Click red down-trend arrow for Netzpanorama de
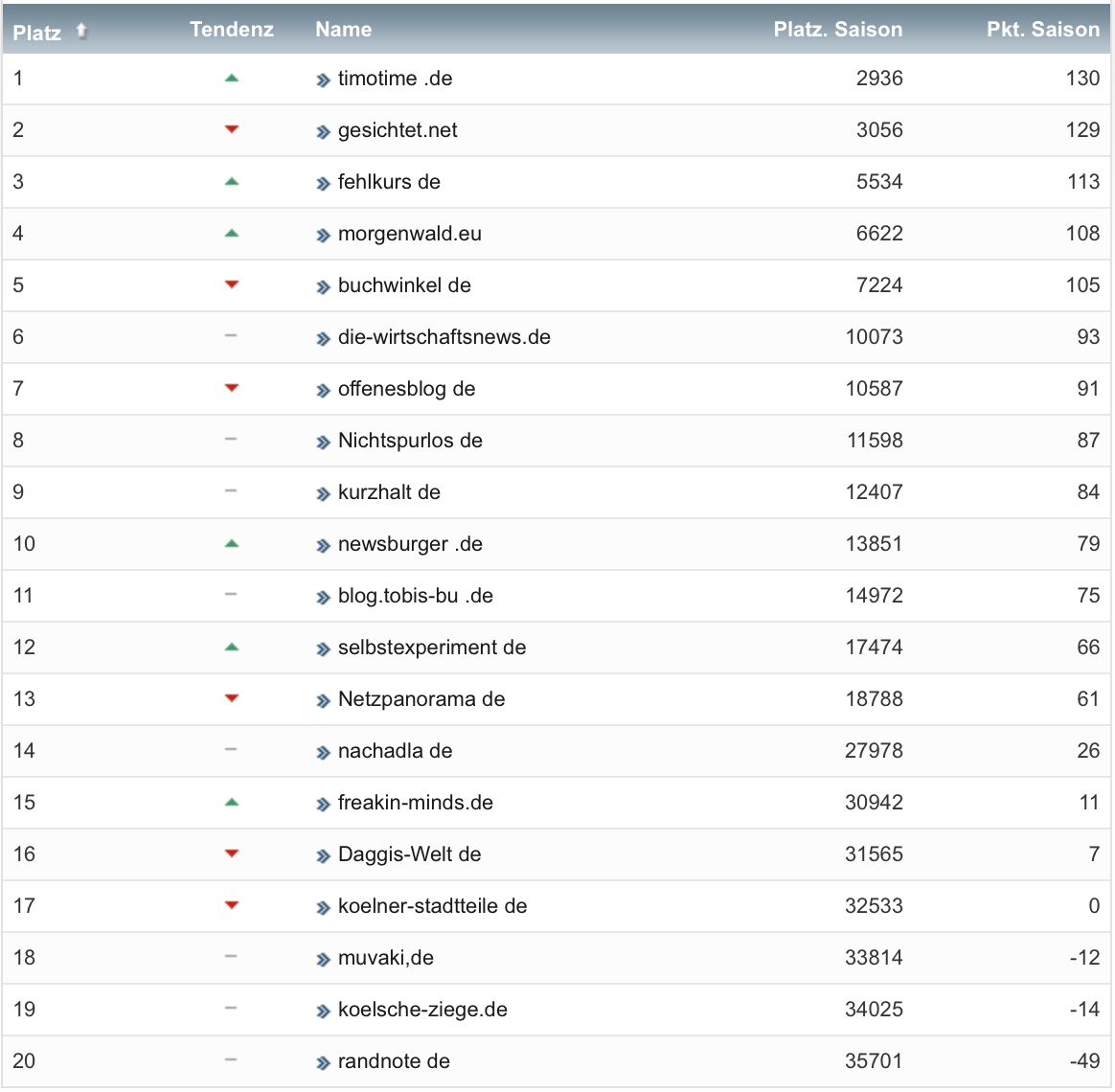This screenshot has height=1092, width=1115. (231, 698)
